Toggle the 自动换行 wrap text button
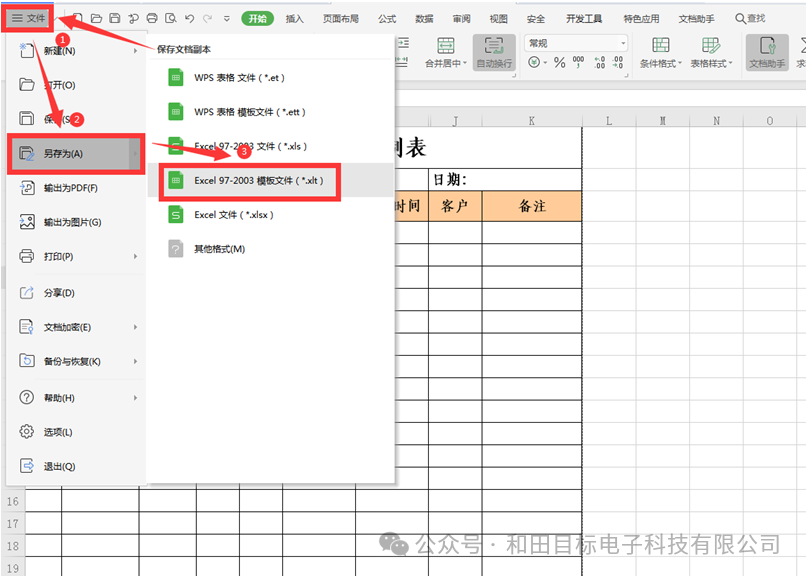 494,52
